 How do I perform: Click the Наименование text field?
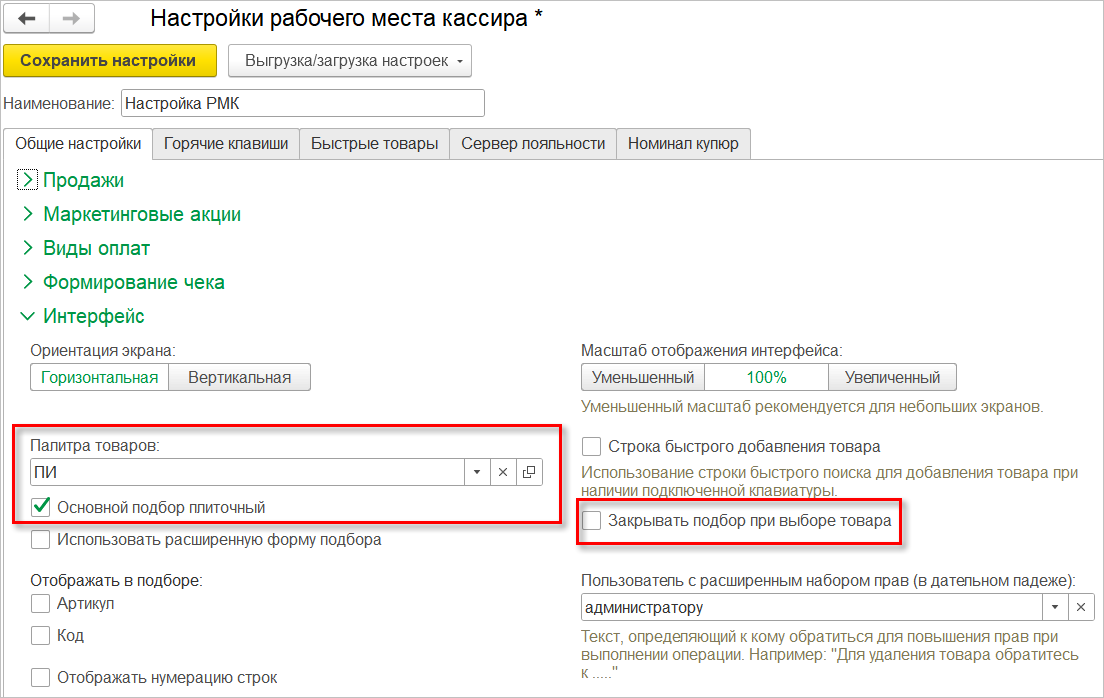pos(302,103)
